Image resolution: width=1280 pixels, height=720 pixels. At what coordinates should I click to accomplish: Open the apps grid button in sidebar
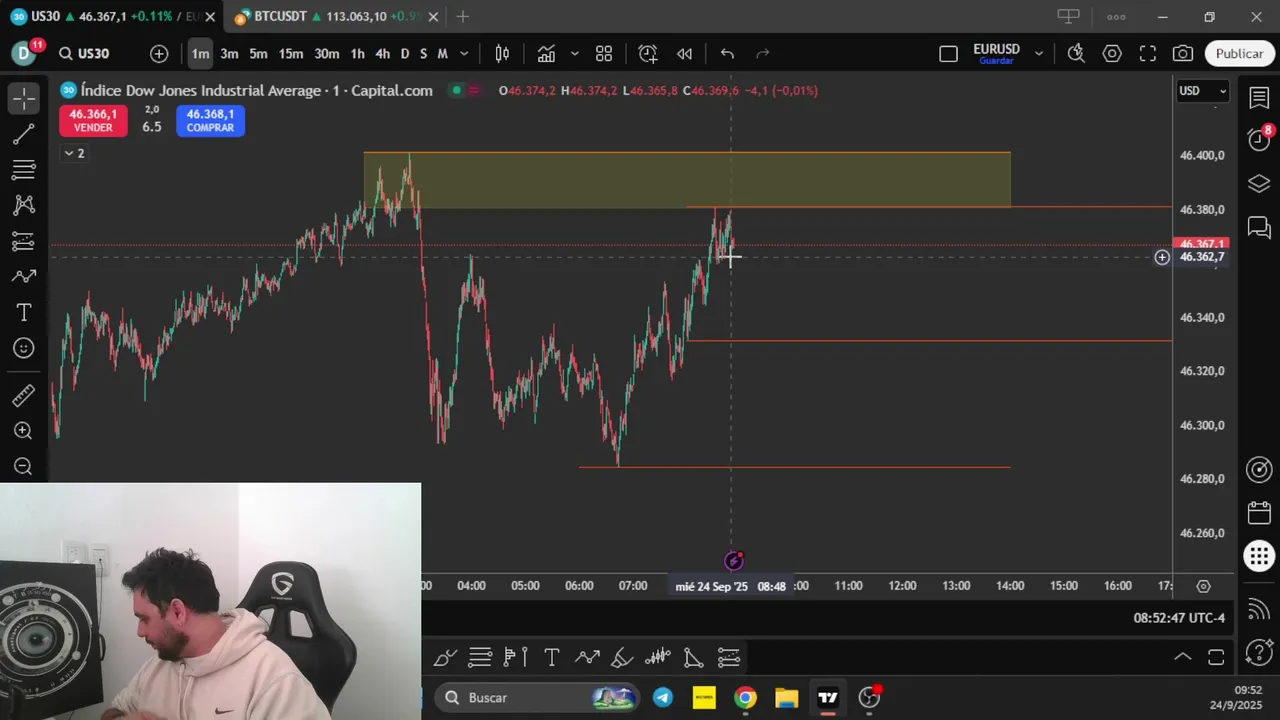1259,556
